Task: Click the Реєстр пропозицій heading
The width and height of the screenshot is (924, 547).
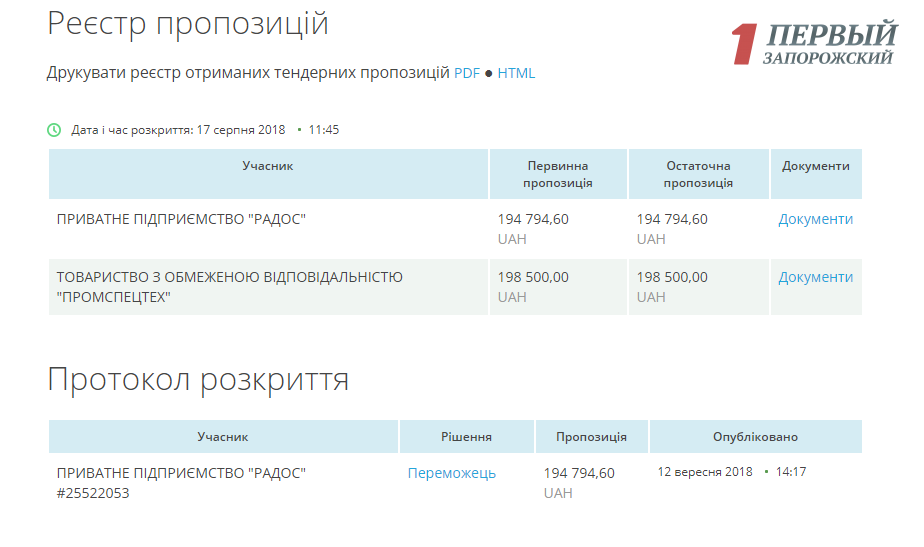Action: 188,24
